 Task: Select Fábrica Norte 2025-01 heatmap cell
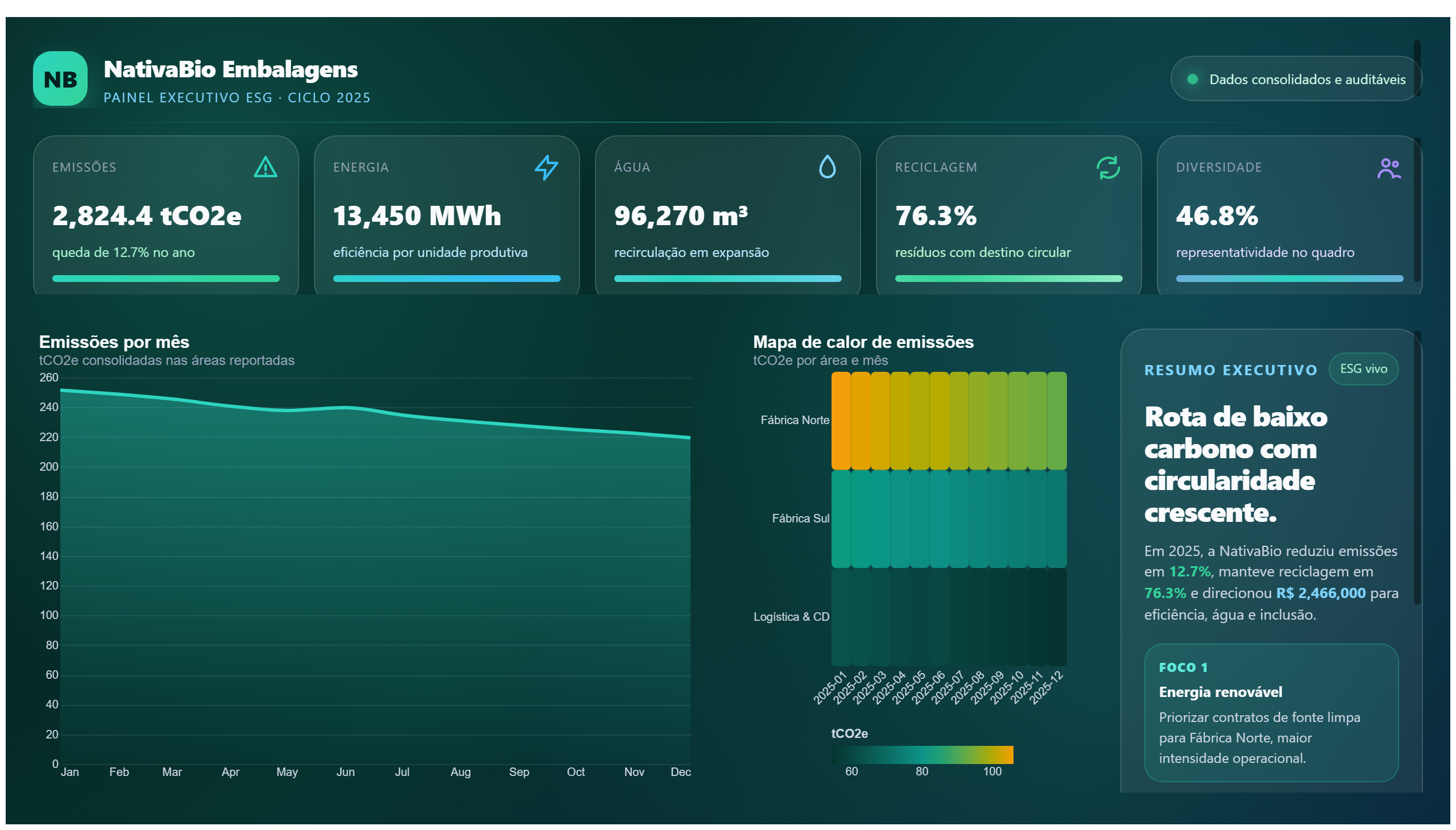pyautogui.click(x=841, y=421)
